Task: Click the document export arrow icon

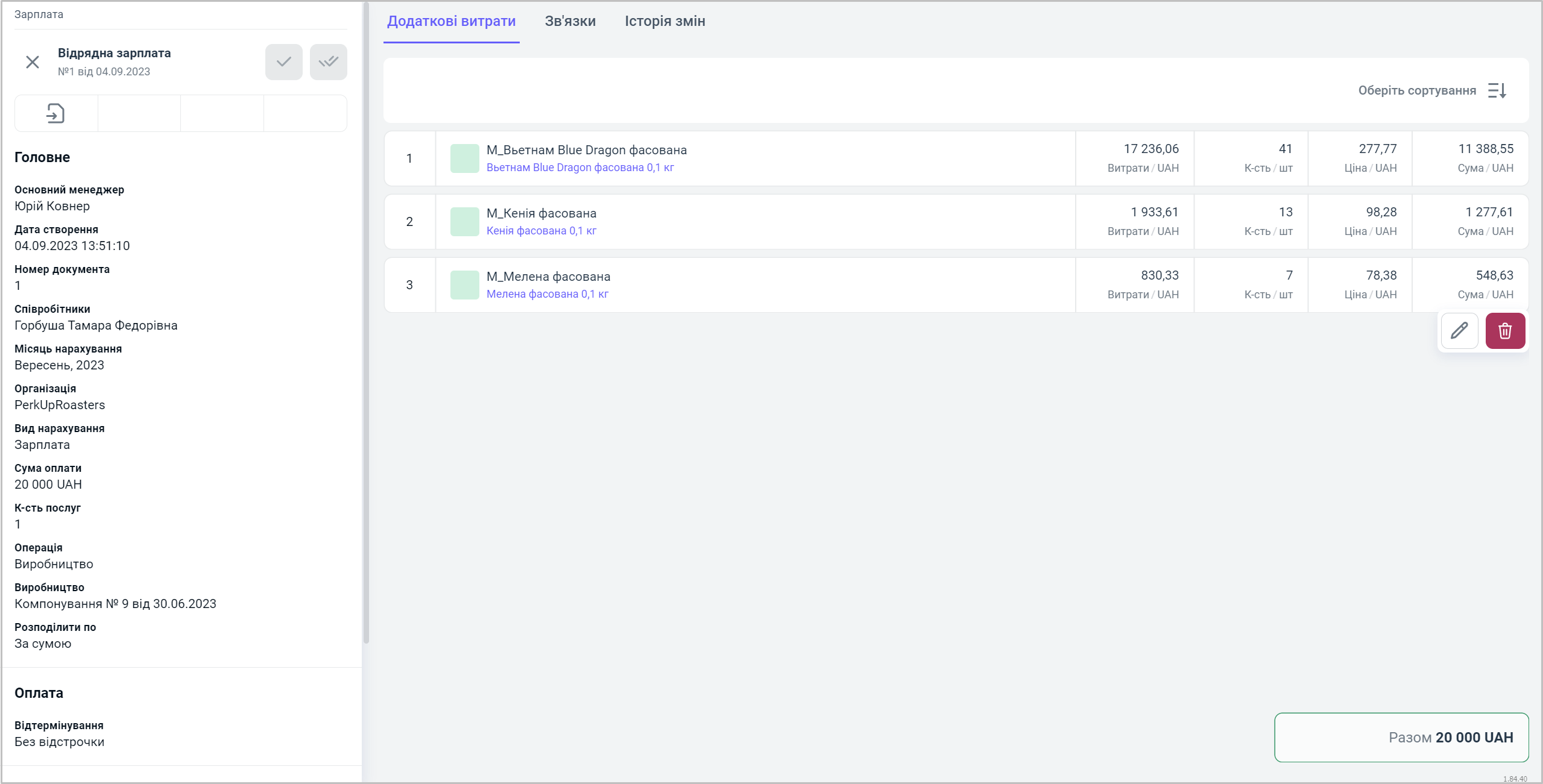Action: pos(55,113)
